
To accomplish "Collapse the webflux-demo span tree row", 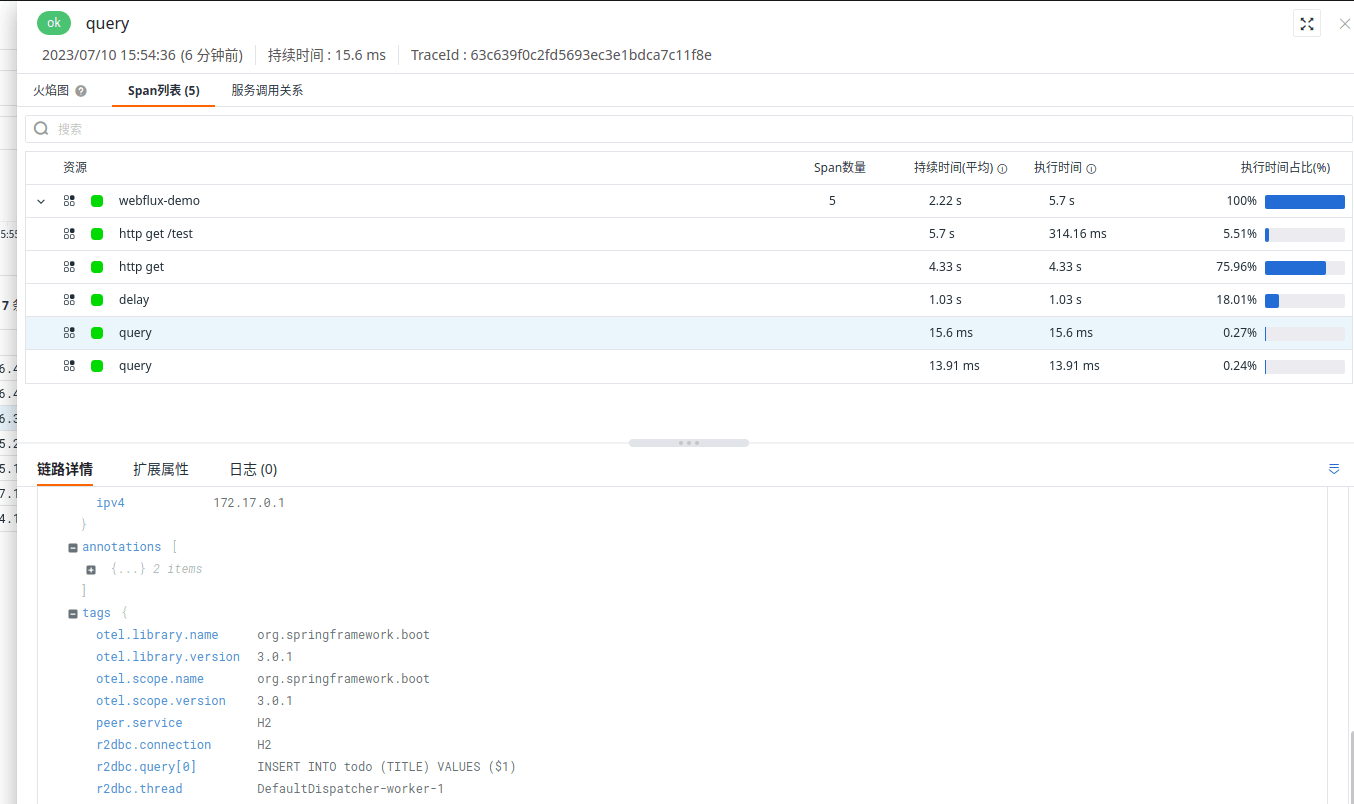I will click(x=40, y=200).
